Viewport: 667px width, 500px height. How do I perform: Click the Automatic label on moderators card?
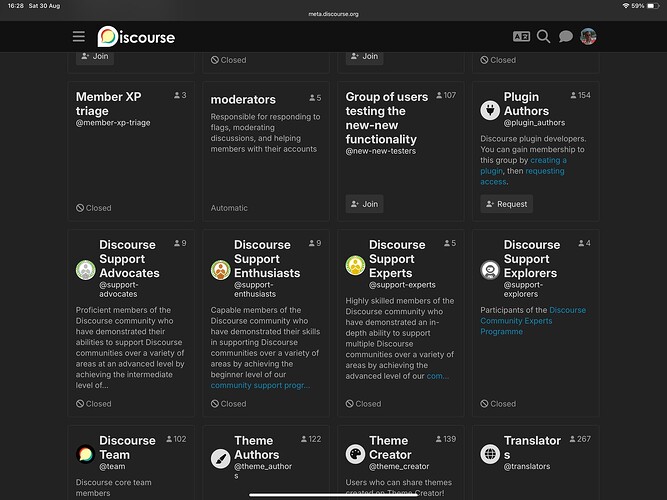229,208
